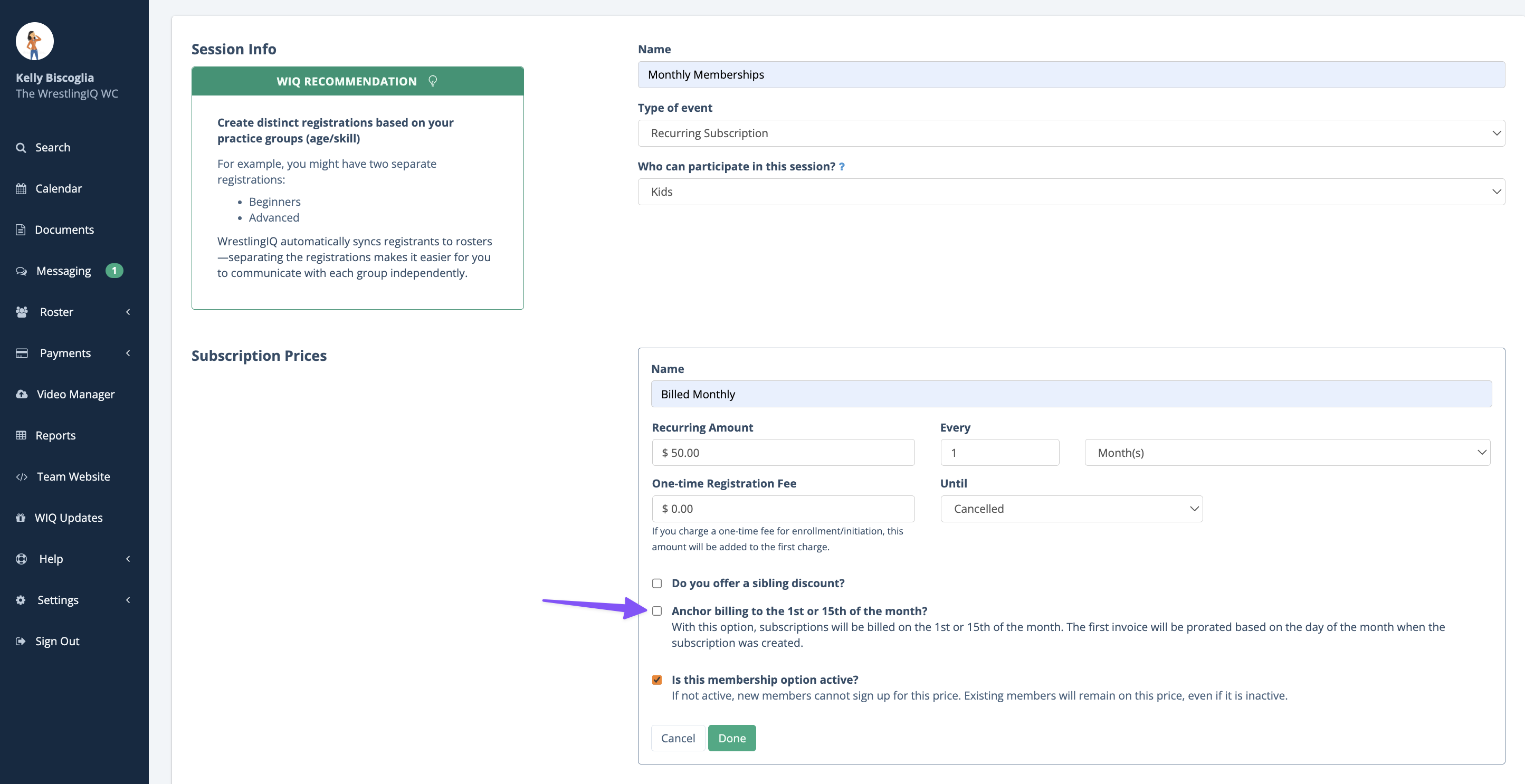
Task: Click the Subscription Prices heading
Action: 259,356
